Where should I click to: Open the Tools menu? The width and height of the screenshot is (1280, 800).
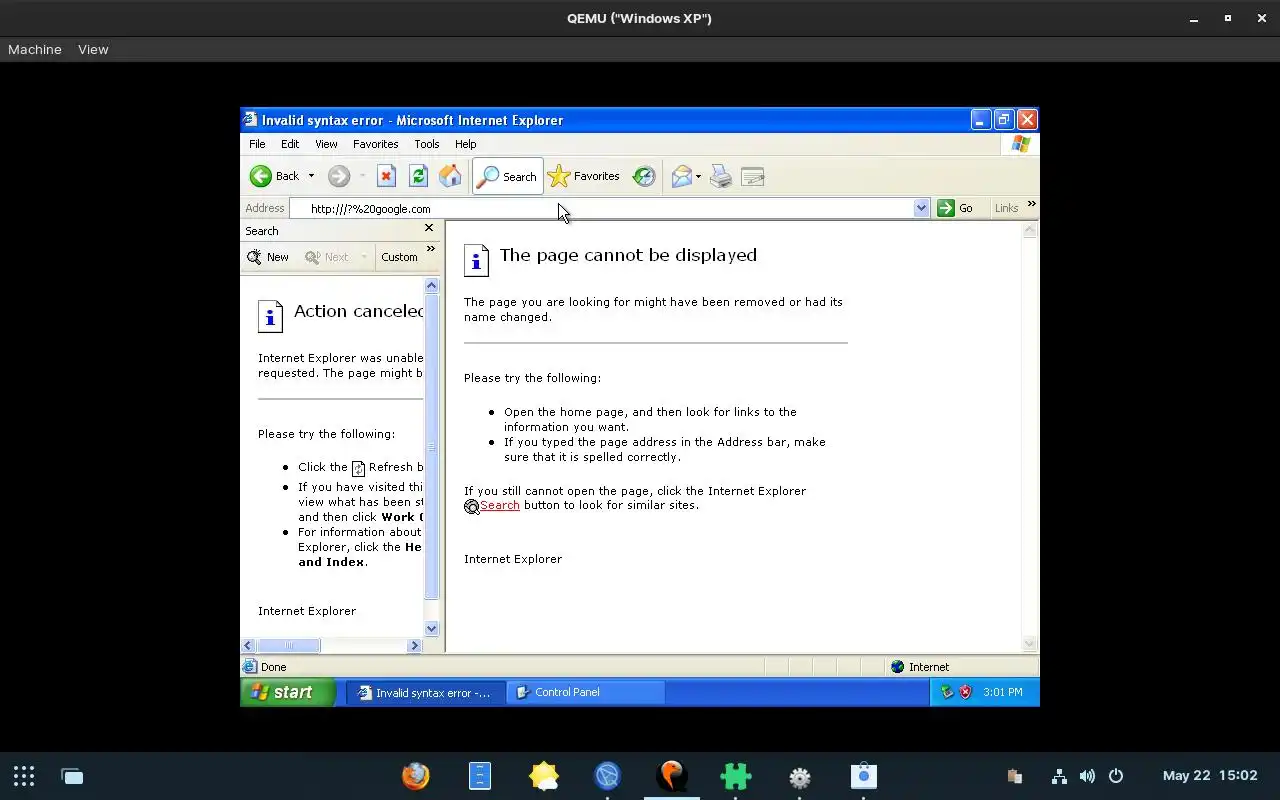point(427,144)
